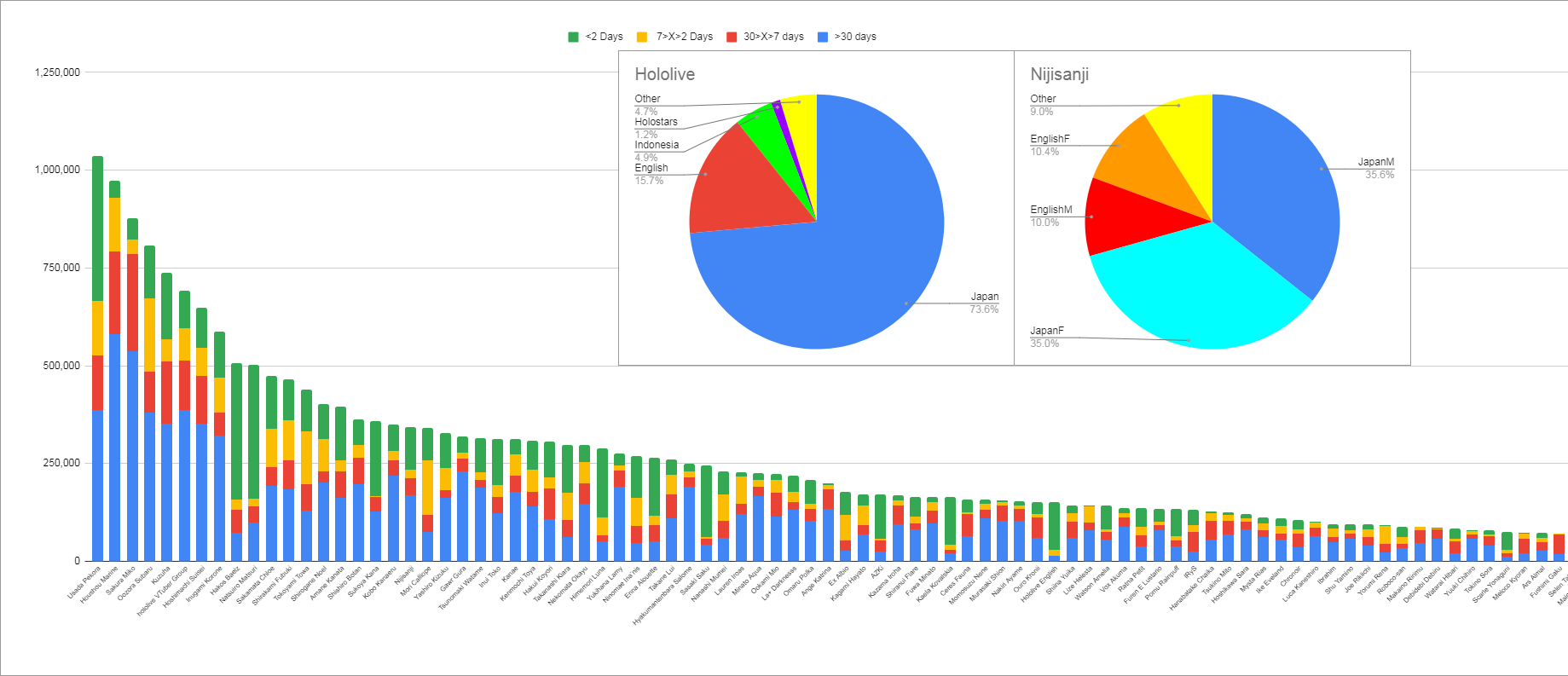Click the '35.0%' value label
This screenshot has height=676, width=1568.
[x=1044, y=344]
